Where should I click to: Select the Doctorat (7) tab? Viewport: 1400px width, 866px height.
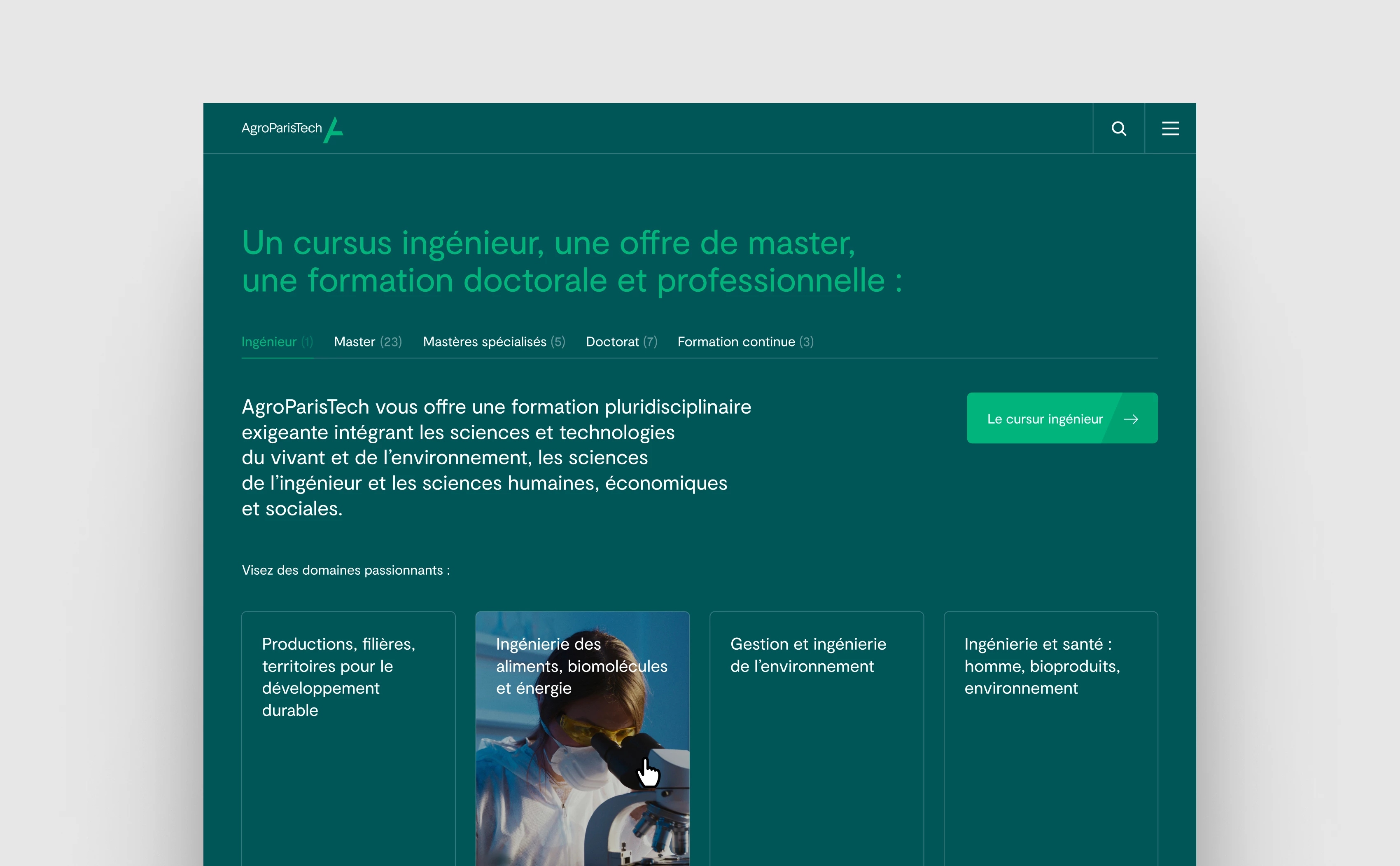622,342
